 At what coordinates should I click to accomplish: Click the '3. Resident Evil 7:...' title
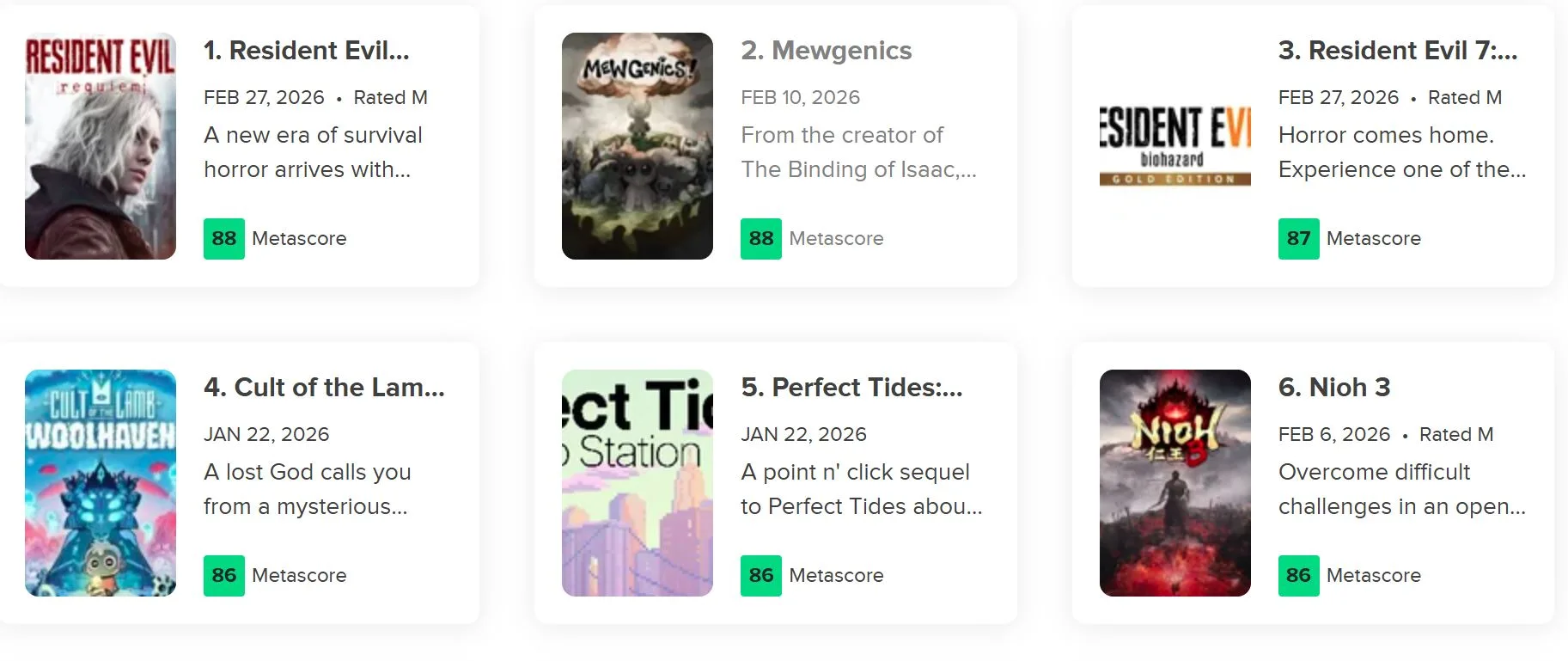[1397, 51]
